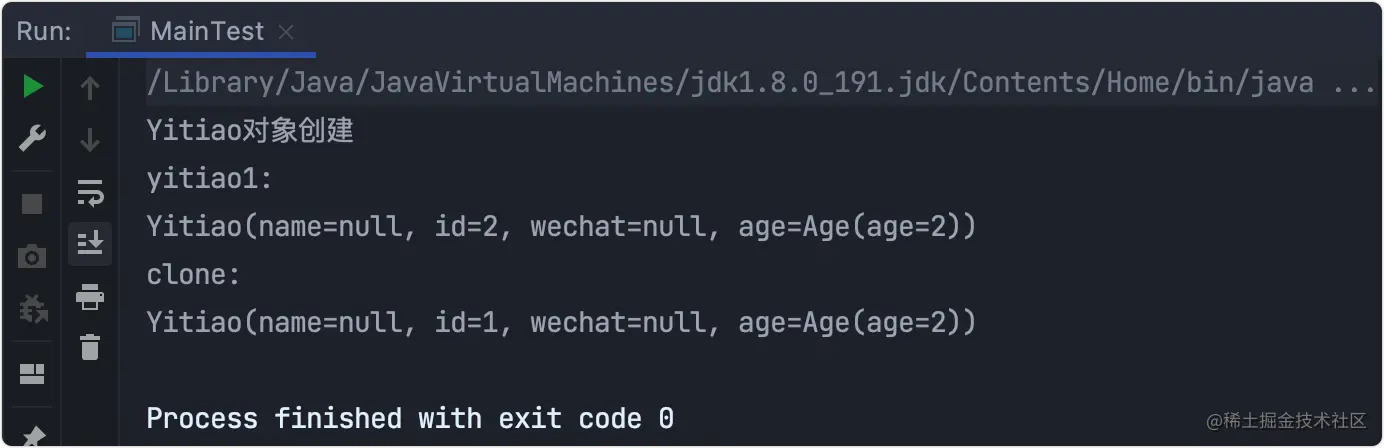Click the Run tool window label
The width and height of the screenshot is (1384, 448).
44,31
